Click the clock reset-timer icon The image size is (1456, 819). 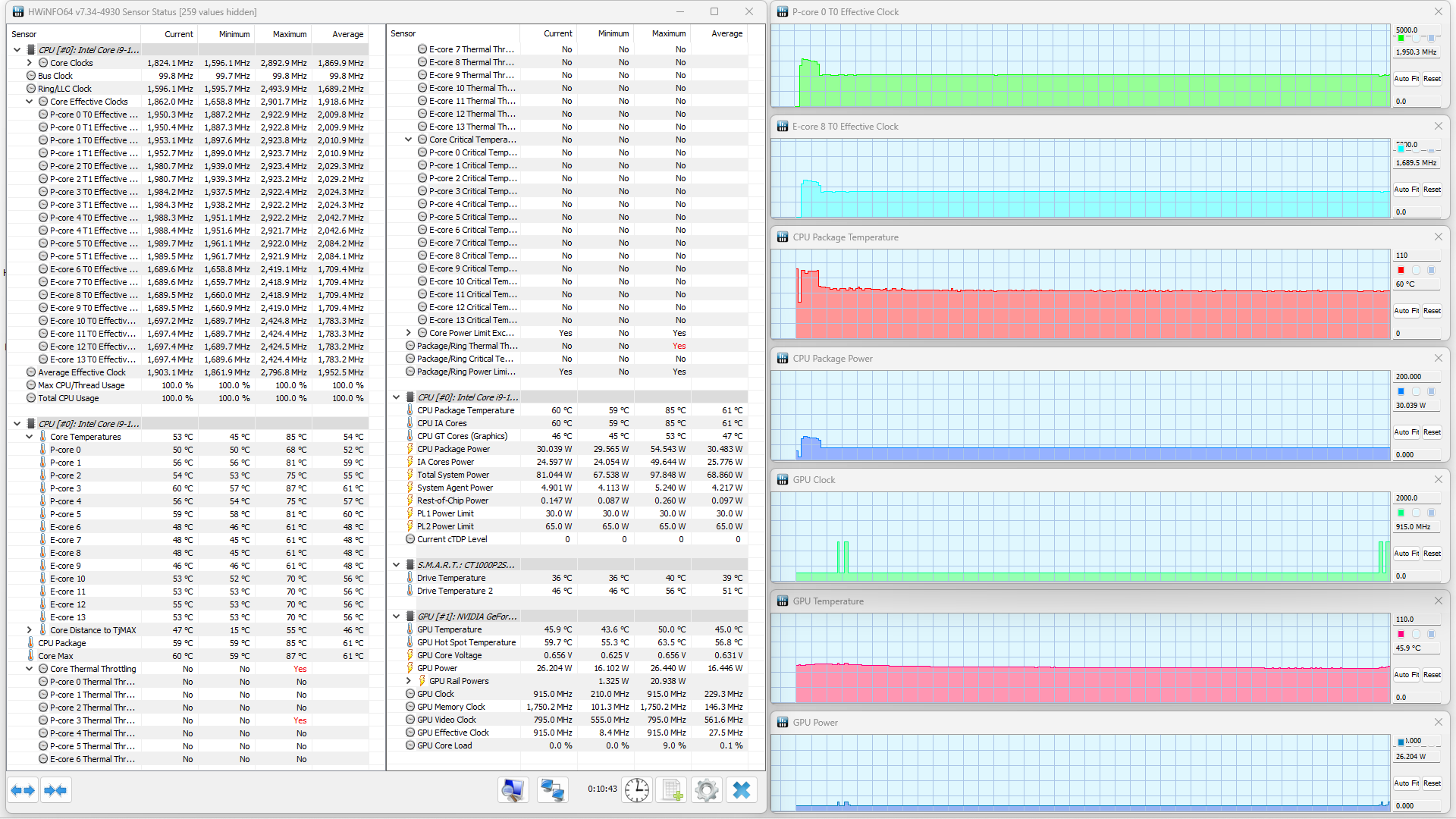point(637,790)
